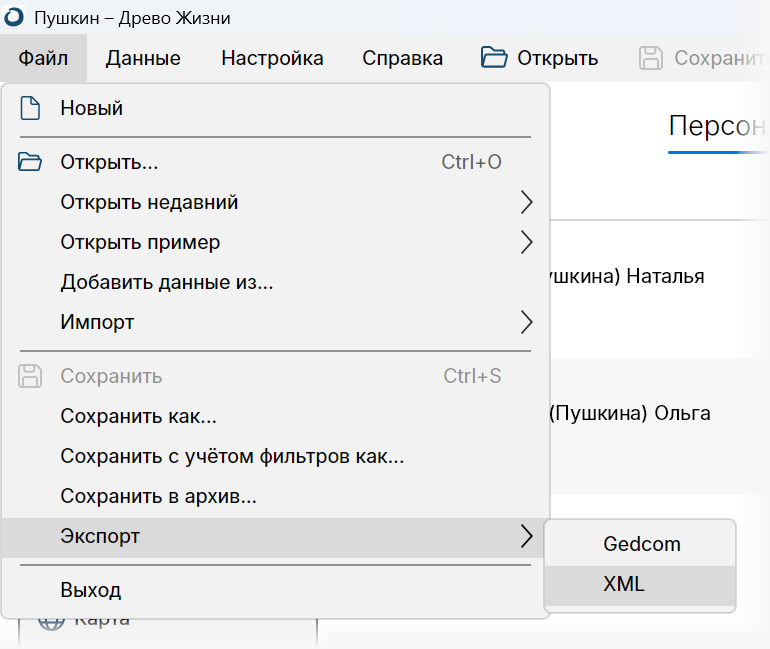Choose Выход to quit the application

(x=275, y=590)
